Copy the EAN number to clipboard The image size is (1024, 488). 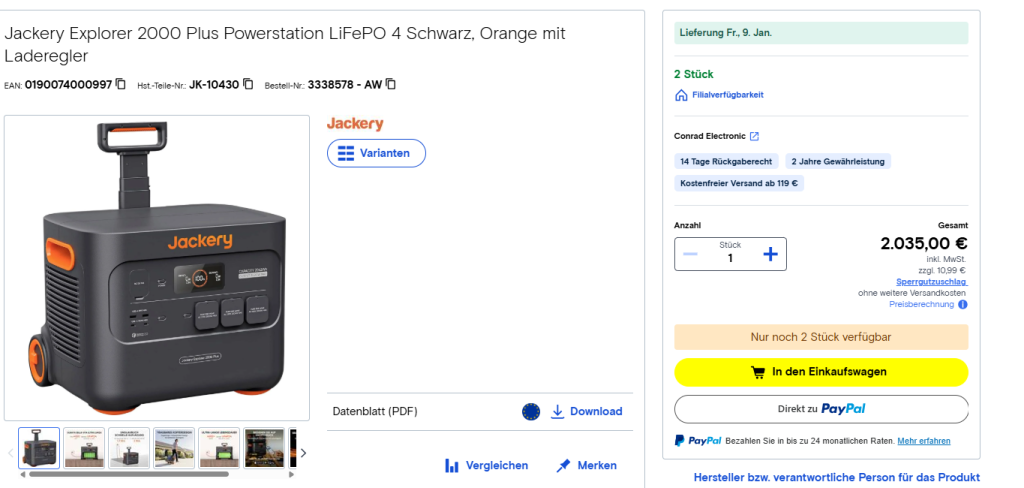pyautogui.click(x=121, y=84)
